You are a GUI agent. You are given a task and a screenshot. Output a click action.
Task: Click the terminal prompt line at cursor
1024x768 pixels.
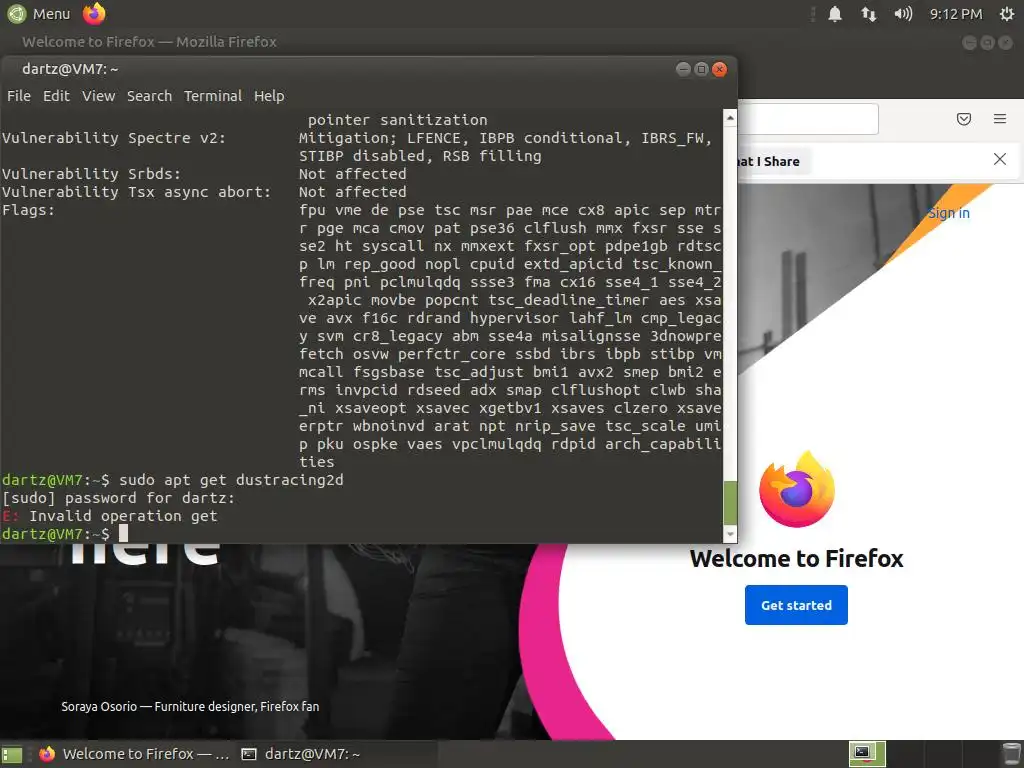[123, 534]
